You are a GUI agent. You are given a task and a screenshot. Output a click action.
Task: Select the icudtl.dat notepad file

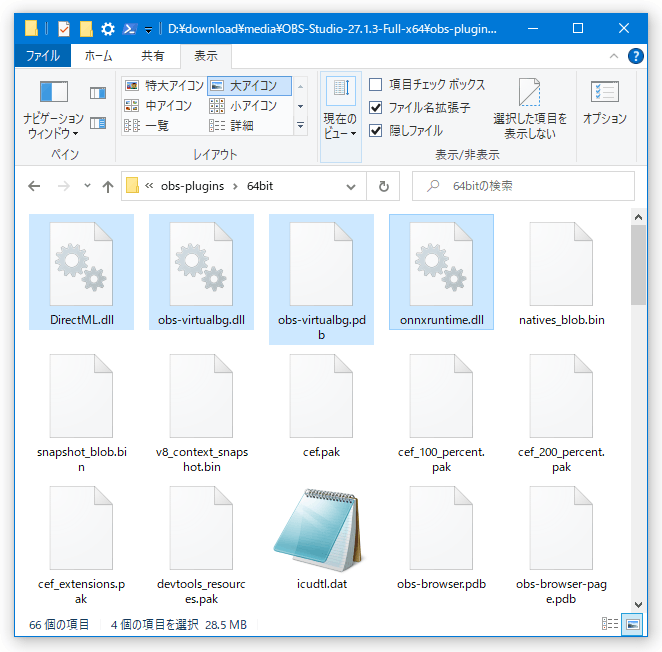click(x=321, y=537)
